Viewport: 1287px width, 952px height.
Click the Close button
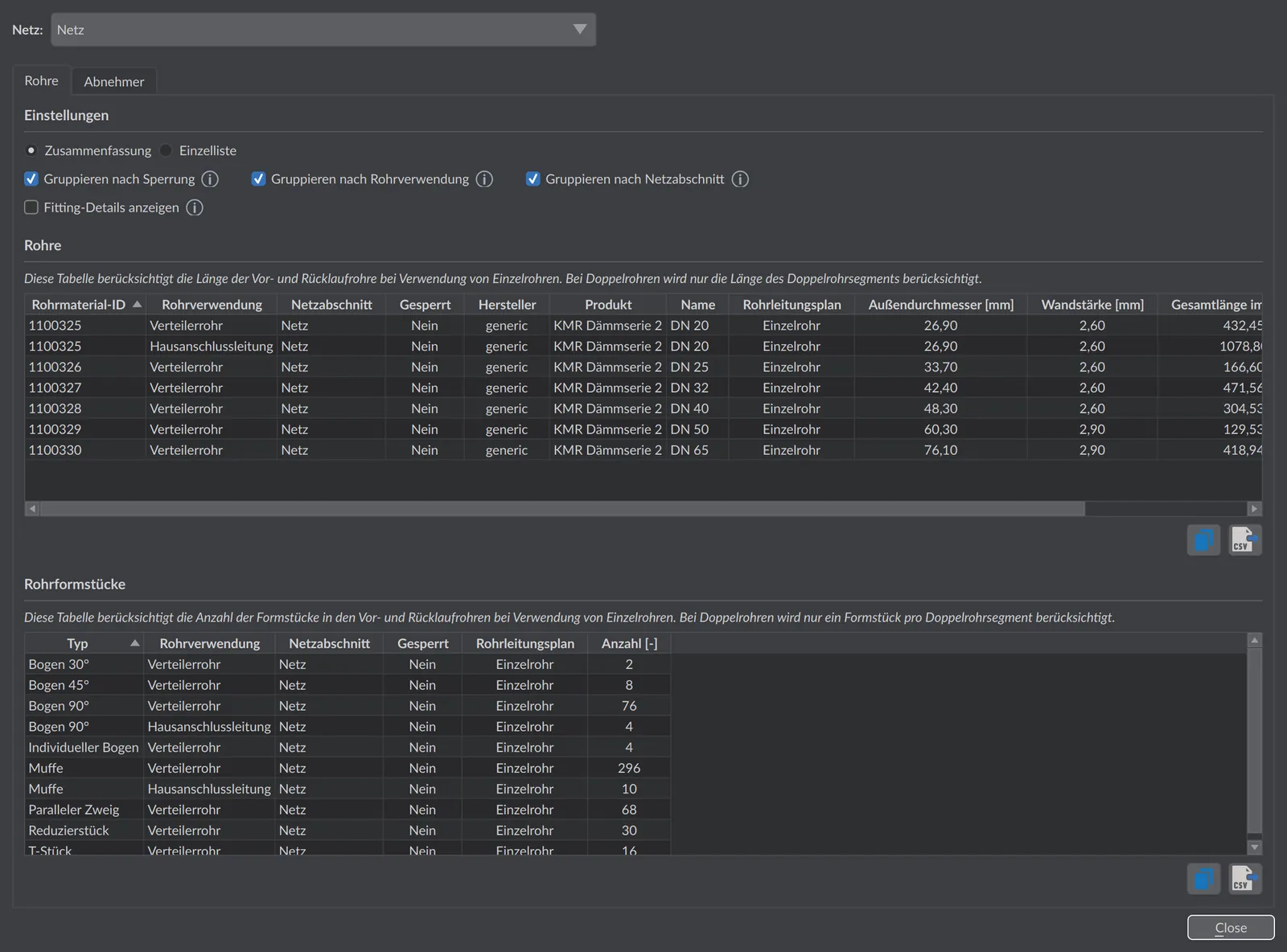1231,927
